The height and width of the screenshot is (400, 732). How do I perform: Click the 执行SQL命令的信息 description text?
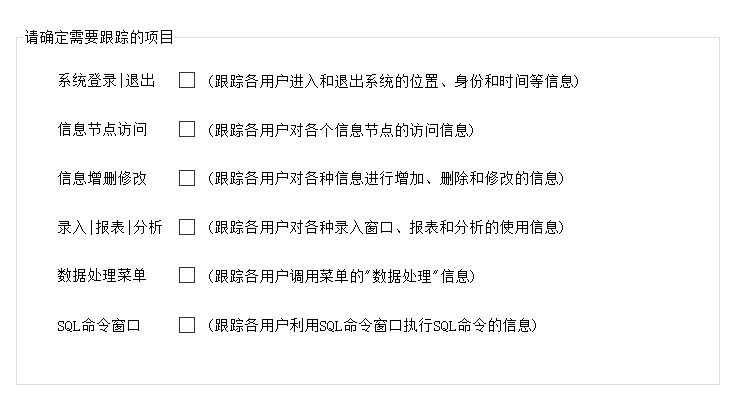coord(372,325)
